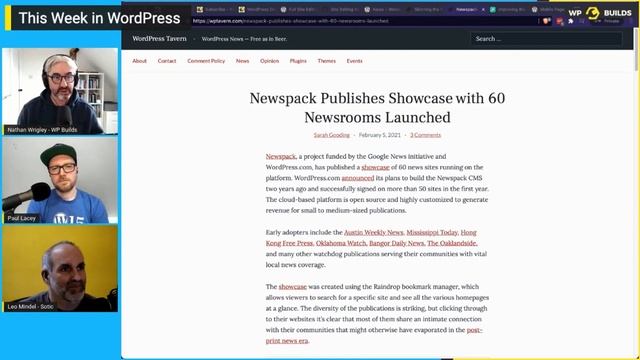Click the article headline 'Newspack Publishes Showcase'

click(x=377, y=108)
